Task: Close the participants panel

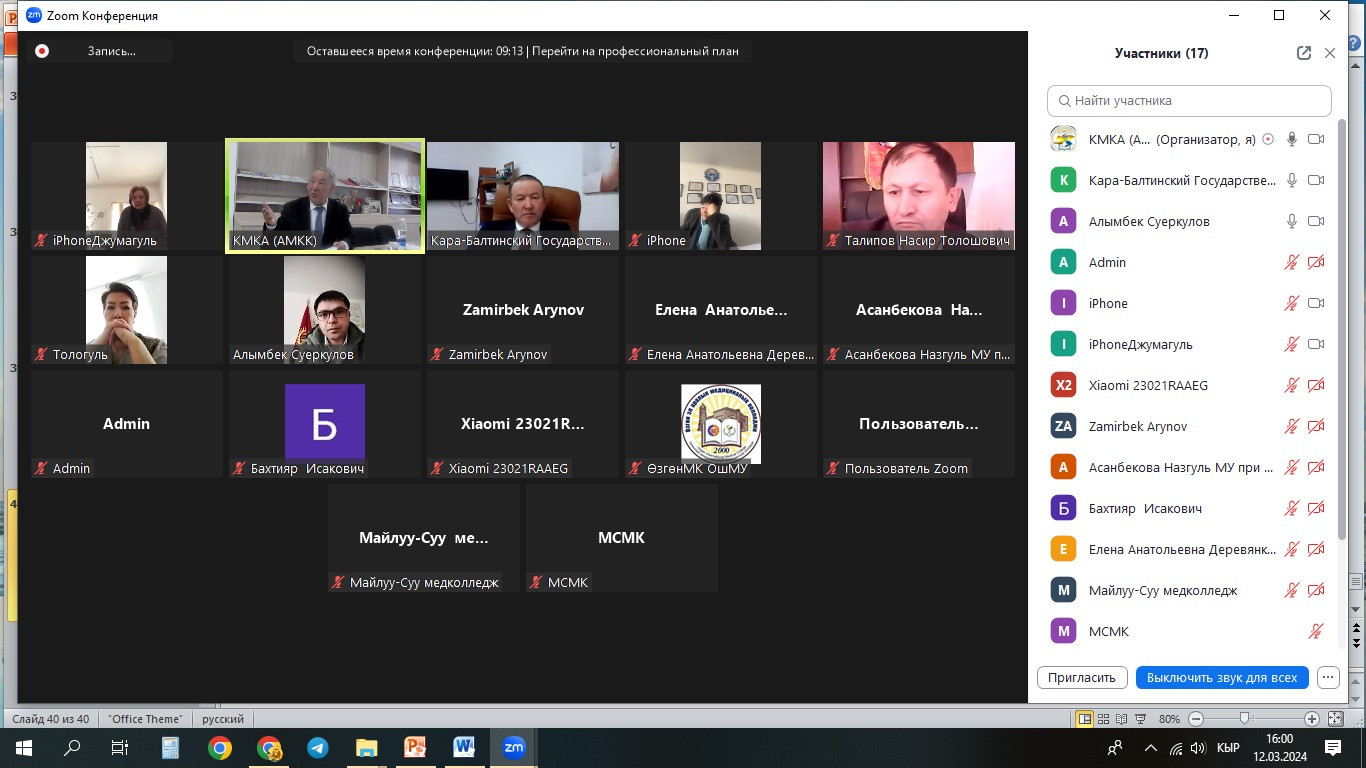Action: (x=1330, y=53)
